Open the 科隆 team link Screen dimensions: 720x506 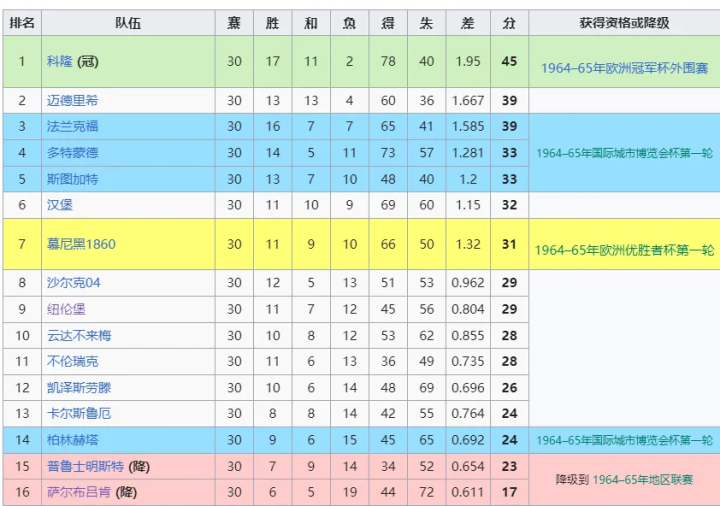point(59,62)
